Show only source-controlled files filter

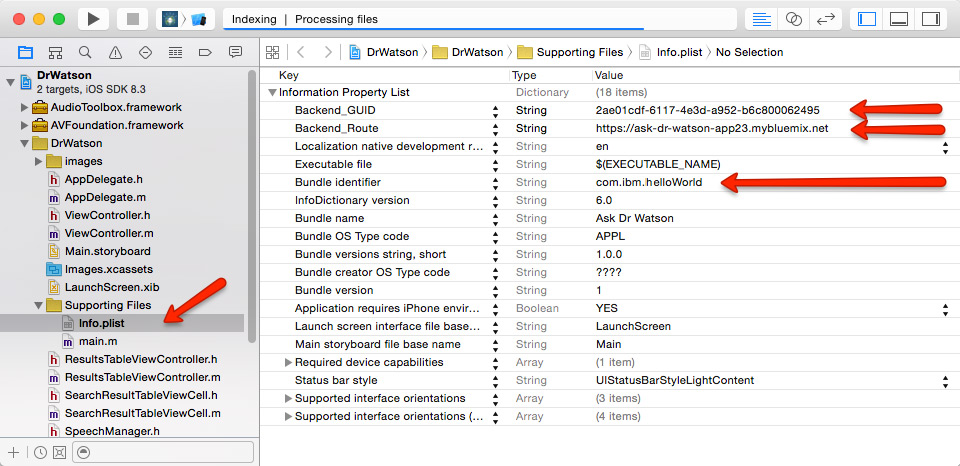point(59,453)
